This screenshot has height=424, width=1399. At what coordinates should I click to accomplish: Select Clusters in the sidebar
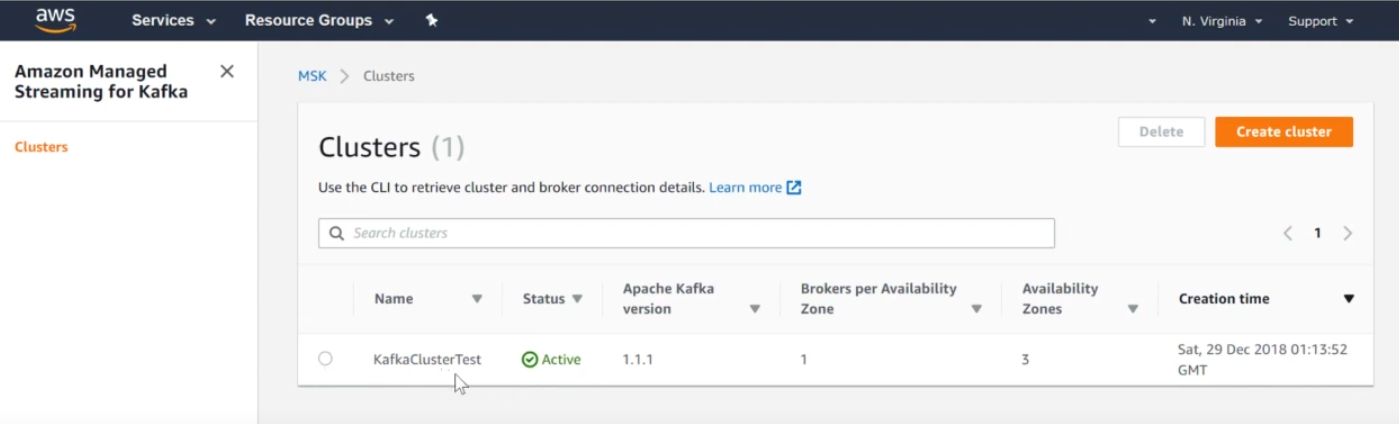coord(41,147)
